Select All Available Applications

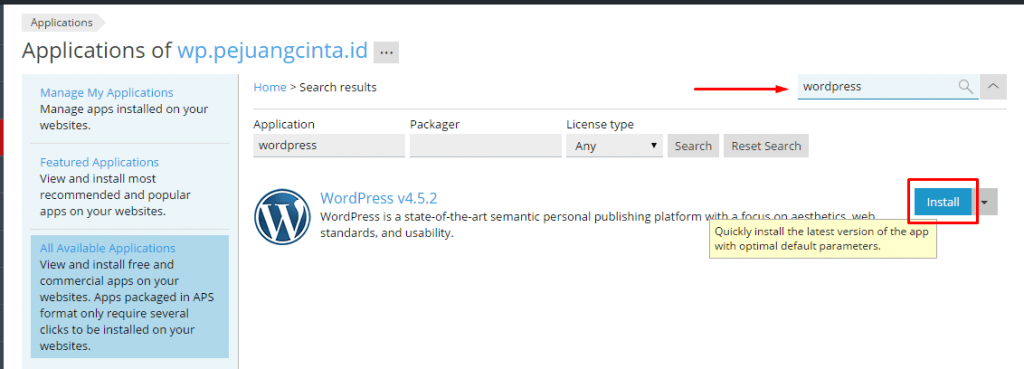108,248
